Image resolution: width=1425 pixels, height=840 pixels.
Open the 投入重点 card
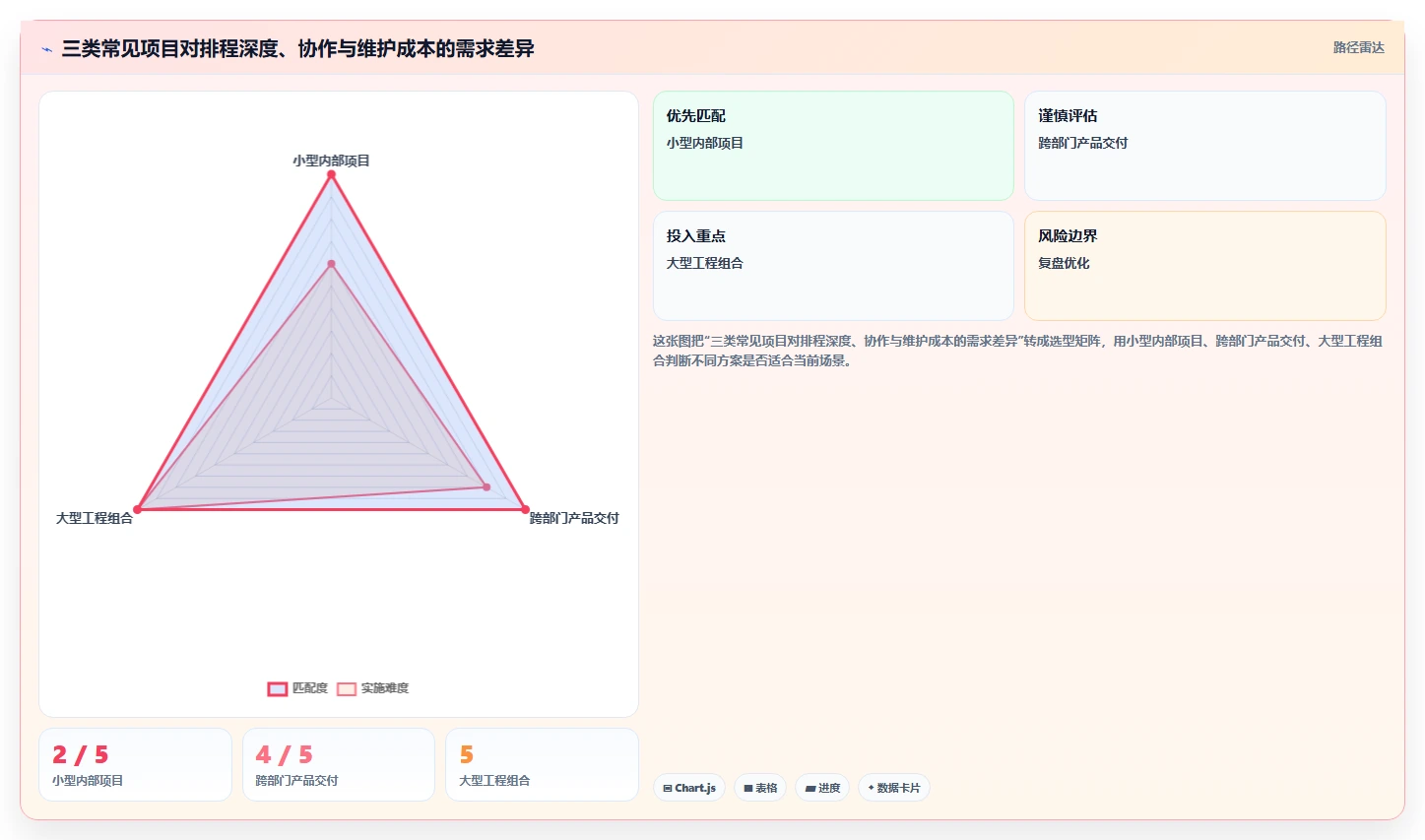(833, 266)
